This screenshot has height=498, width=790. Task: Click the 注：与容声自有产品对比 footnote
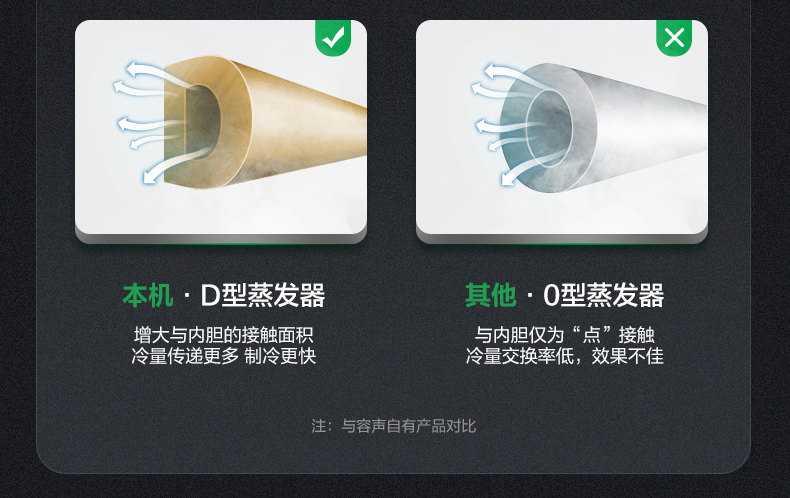(393, 426)
